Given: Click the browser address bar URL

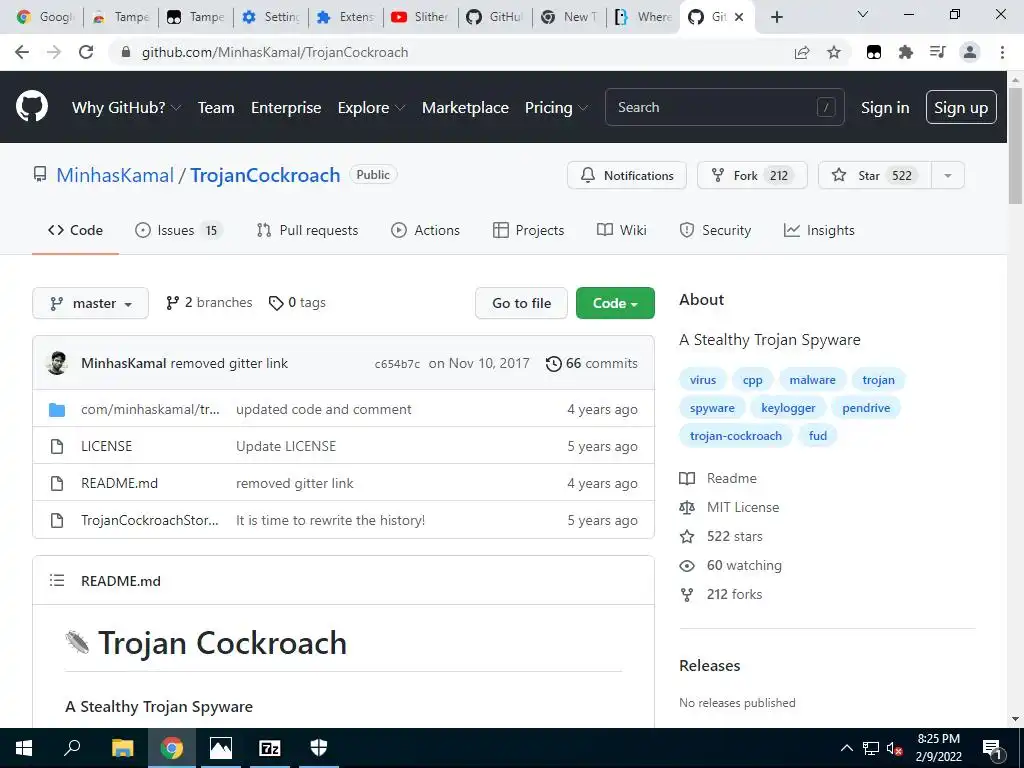Looking at the screenshot, I should click(275, 52).
